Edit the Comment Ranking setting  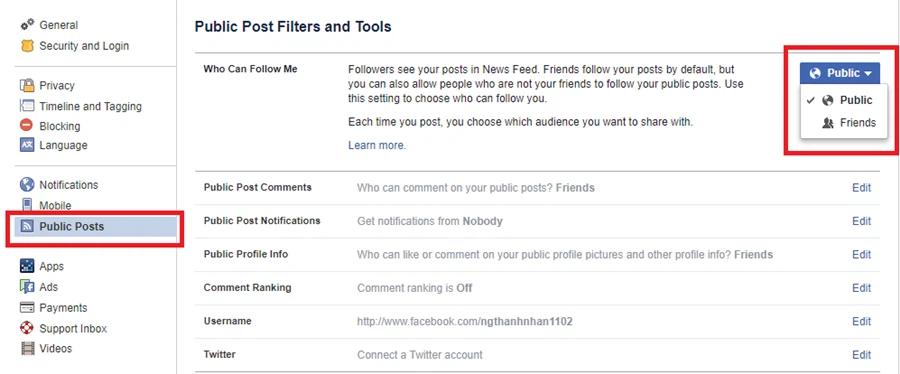click(861, 288)
